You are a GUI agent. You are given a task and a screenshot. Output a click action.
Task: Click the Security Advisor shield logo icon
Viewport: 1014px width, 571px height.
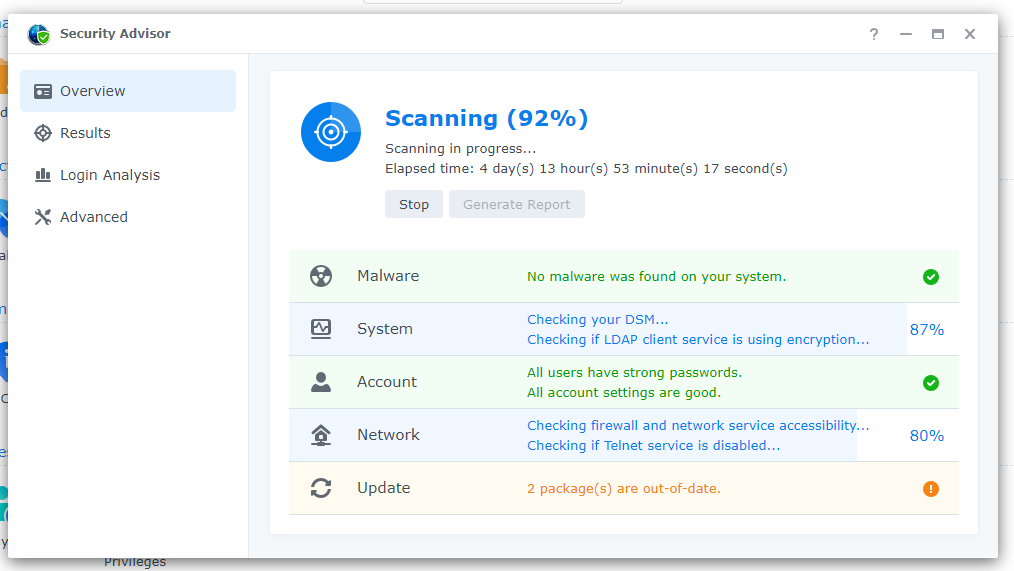(x=39, y=34)
